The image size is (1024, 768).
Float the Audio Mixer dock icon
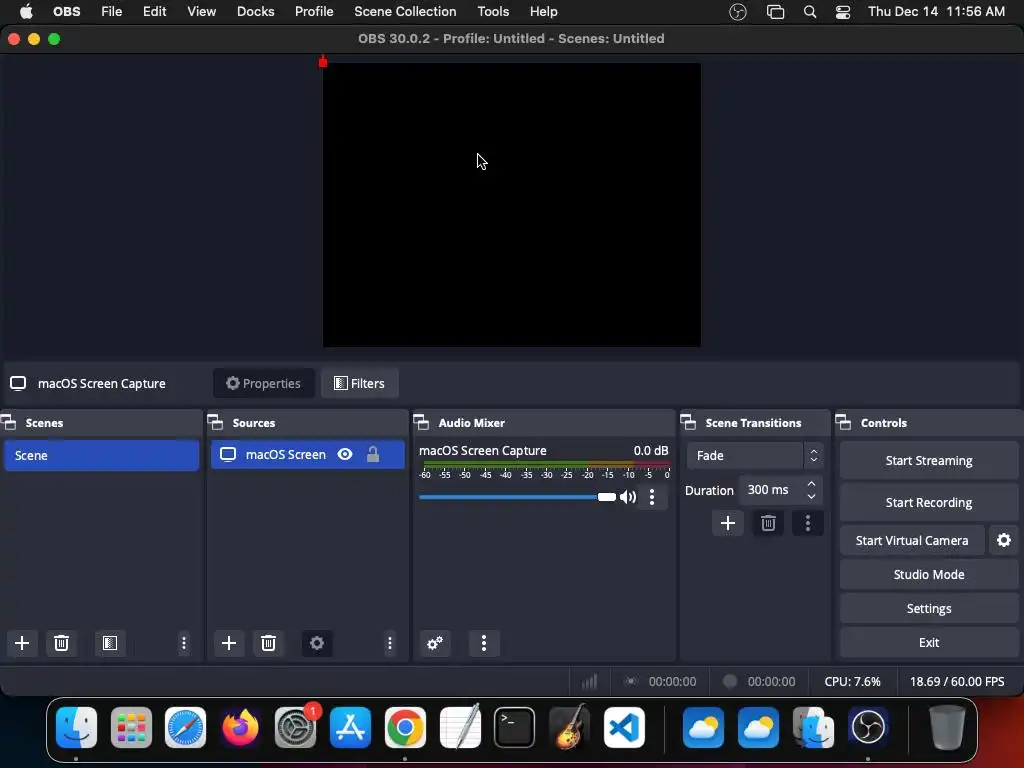coord(422,423)
